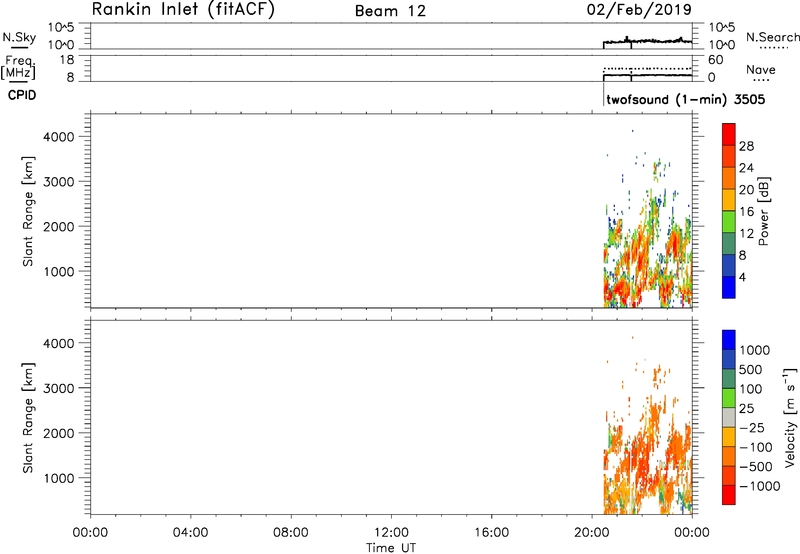Click the '12:00' time axis tick label

point(391,533)
